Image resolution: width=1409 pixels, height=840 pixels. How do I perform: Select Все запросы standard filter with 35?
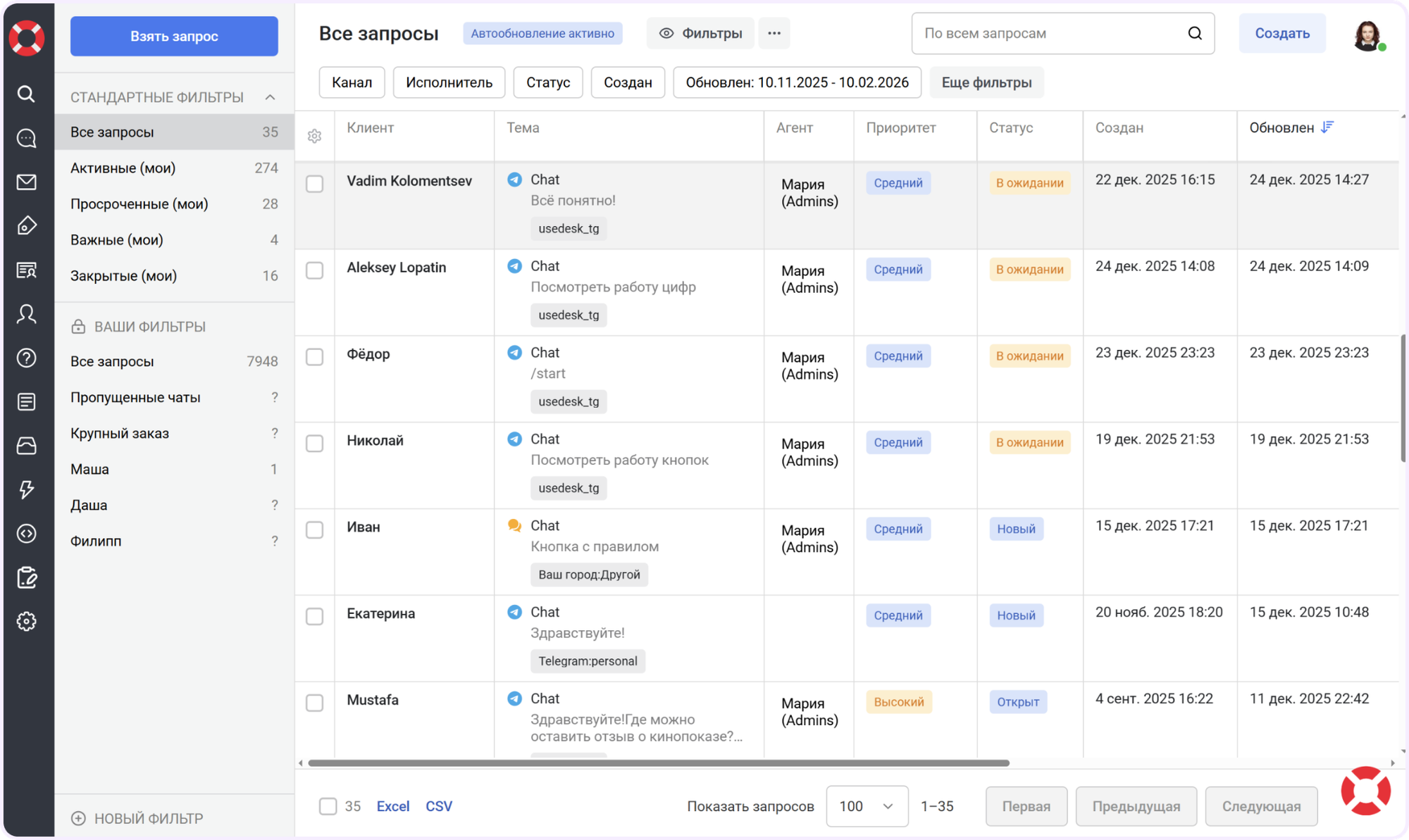tap(174, 132)
